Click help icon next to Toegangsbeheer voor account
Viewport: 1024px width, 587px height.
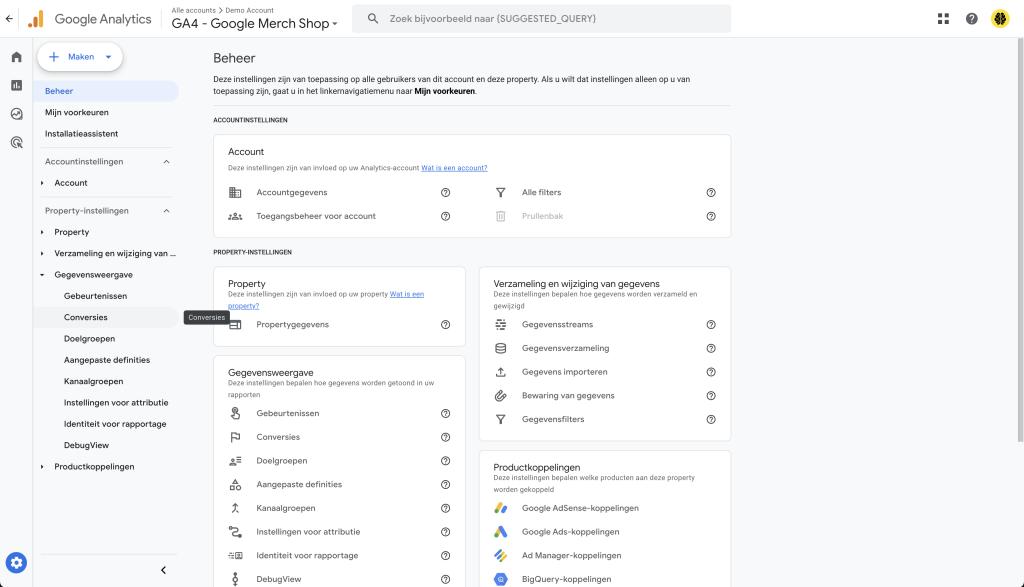coord(445,216)
